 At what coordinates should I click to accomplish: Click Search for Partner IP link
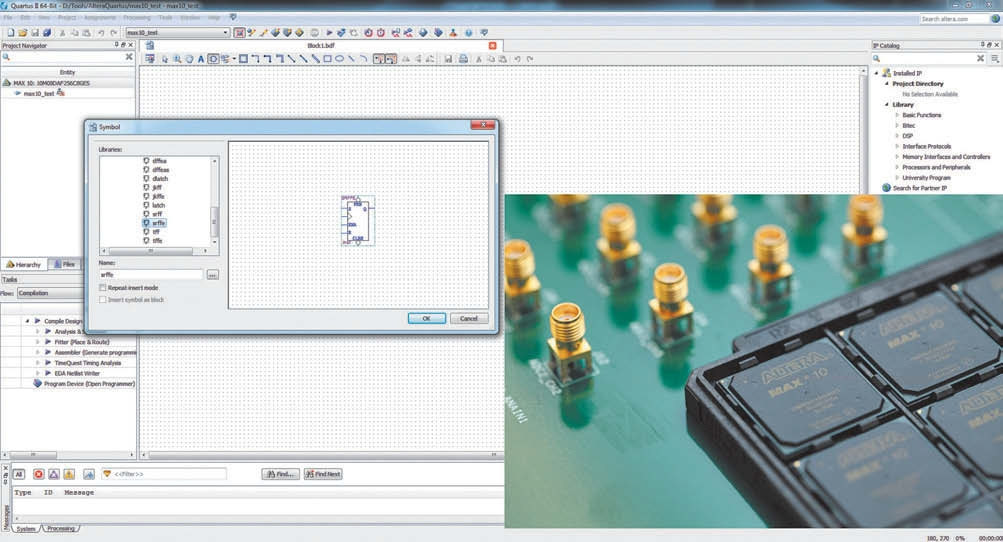(x=919, y=188)
